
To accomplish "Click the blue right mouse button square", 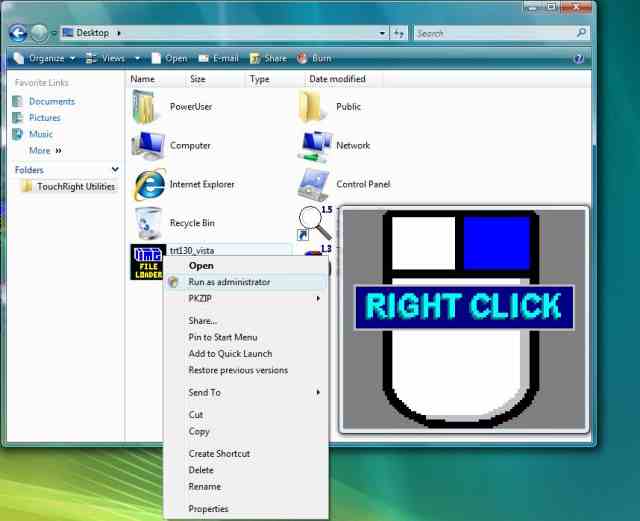I will pyautogui.click(x=496, y=242).
